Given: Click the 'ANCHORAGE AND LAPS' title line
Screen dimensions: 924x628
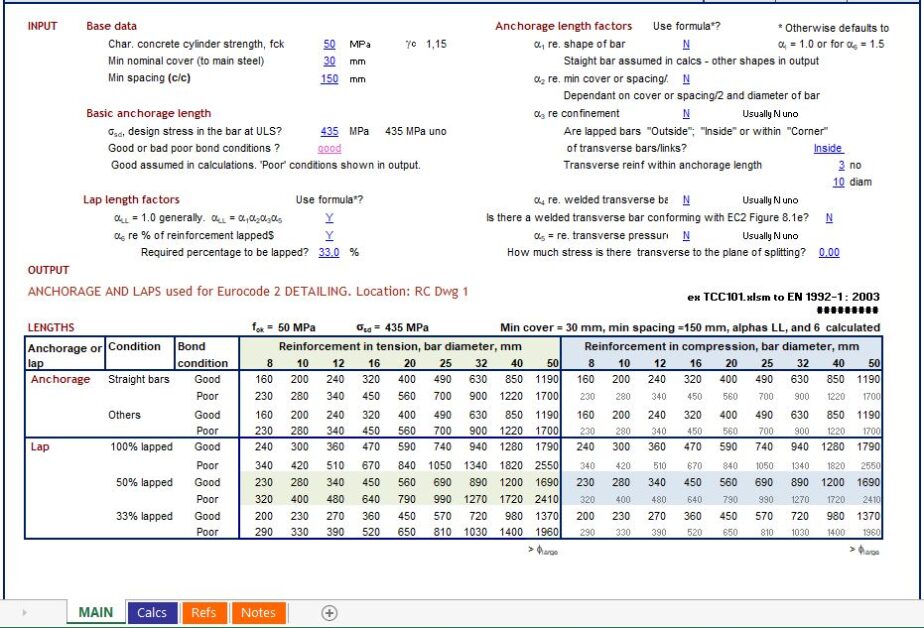Looking at the screenshot, I should [248, 292].
